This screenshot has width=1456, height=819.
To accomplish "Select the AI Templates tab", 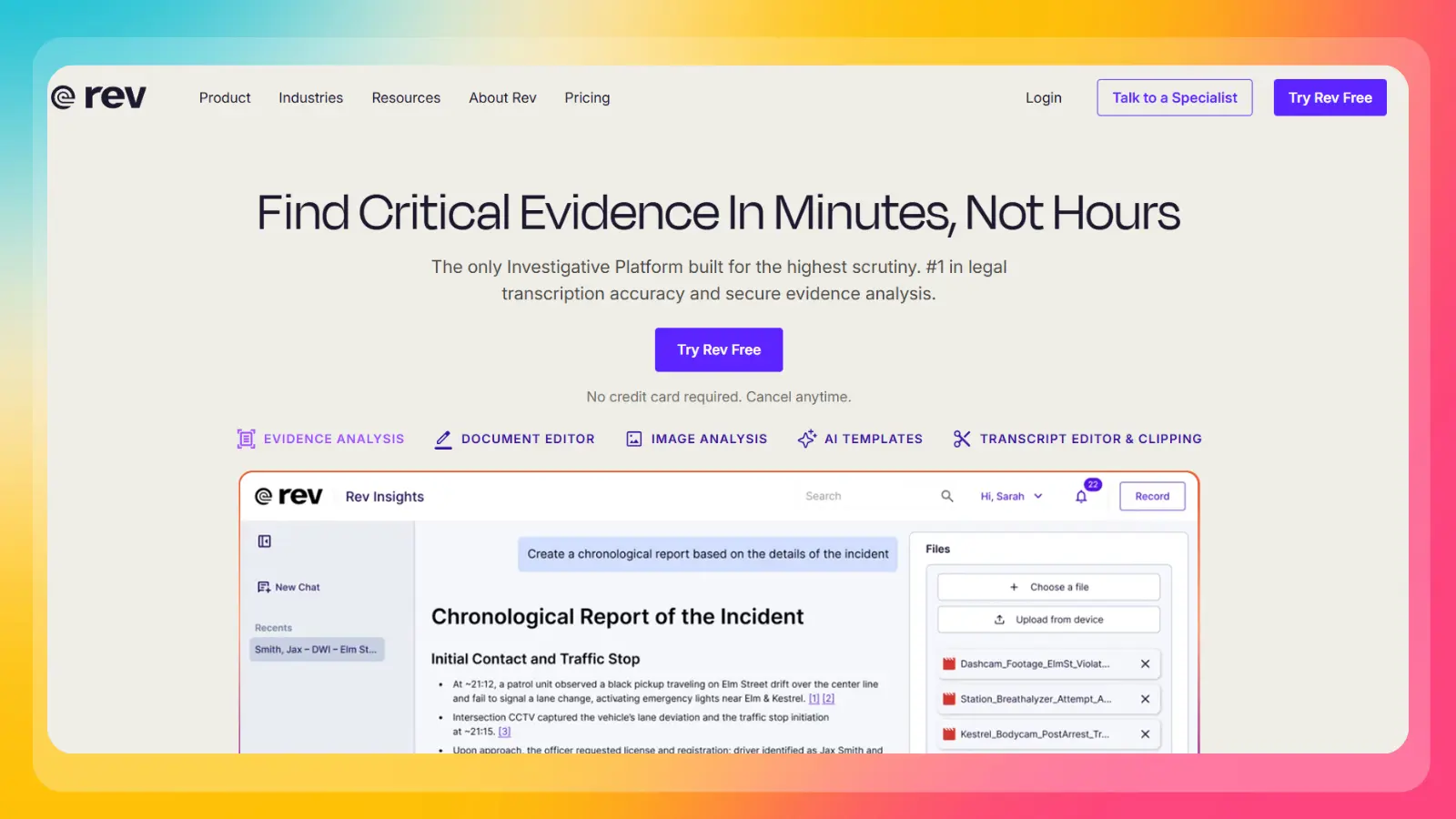I will click(860, 439).
